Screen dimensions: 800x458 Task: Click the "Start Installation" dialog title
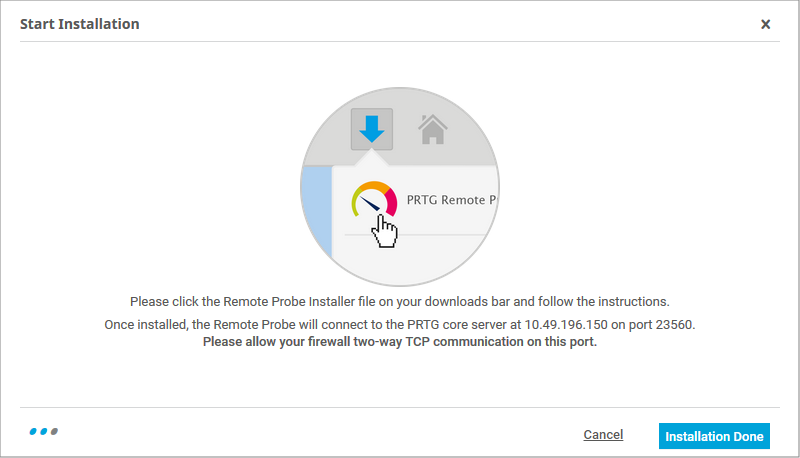click(x=80, y=24)
